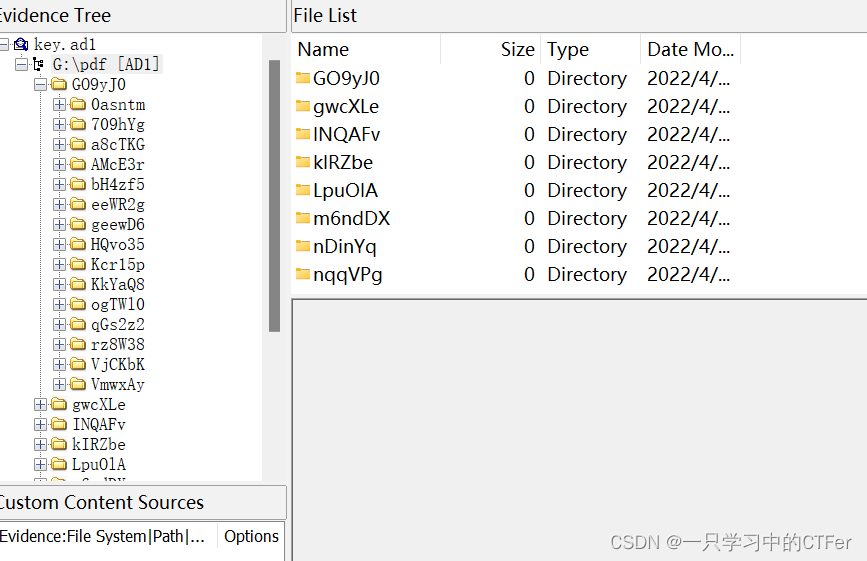Click the gwcXLe folder icon in File List
Image resolution: width=867 pixels, height=561 pixels.
pos(302,106)
